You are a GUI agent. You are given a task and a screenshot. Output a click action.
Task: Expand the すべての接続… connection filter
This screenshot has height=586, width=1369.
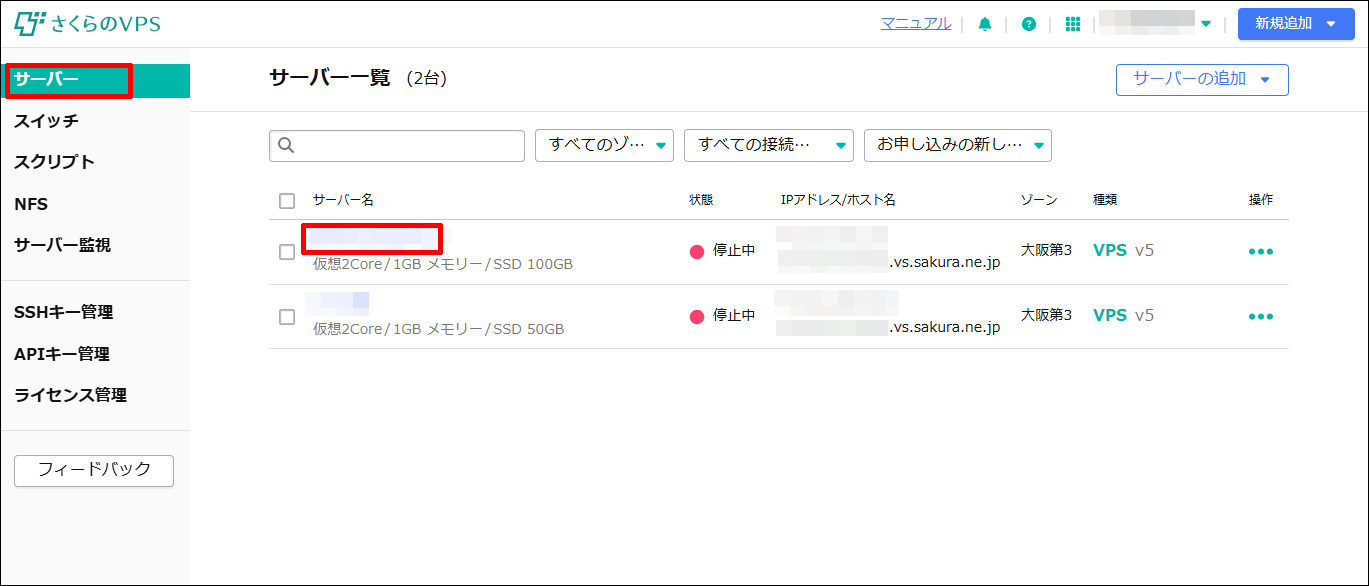(769, 145)
